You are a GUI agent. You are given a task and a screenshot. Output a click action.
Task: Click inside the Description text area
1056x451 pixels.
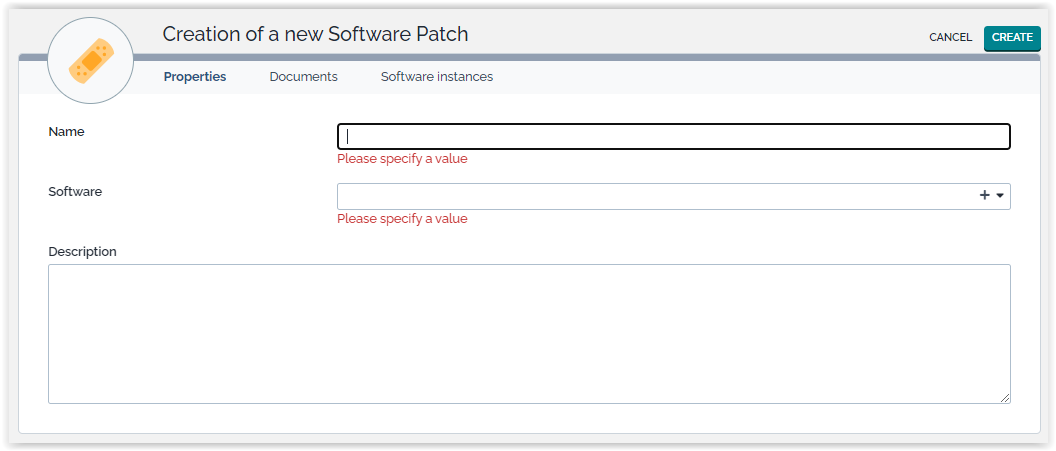[529, 334]
